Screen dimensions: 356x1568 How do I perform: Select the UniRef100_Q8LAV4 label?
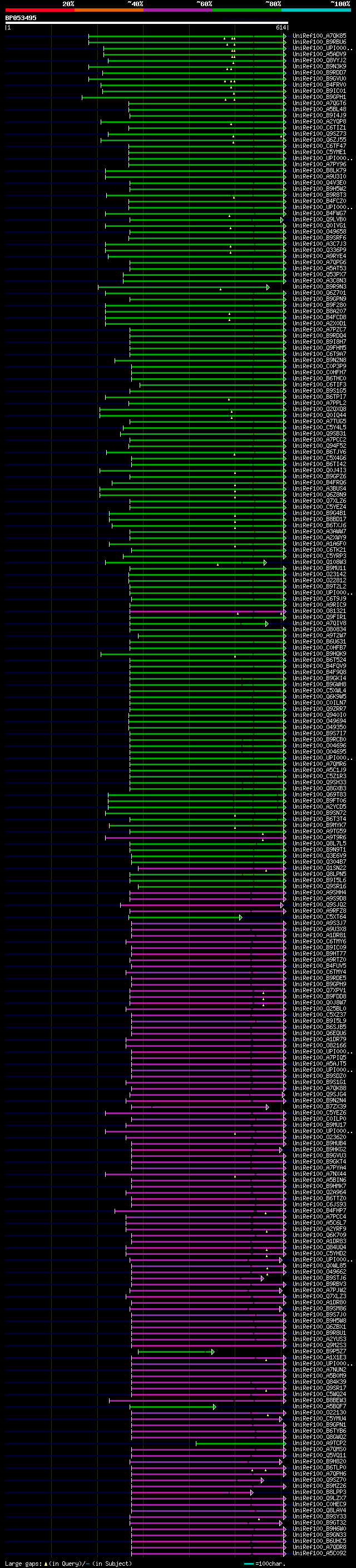click(x=319, y=1510)
